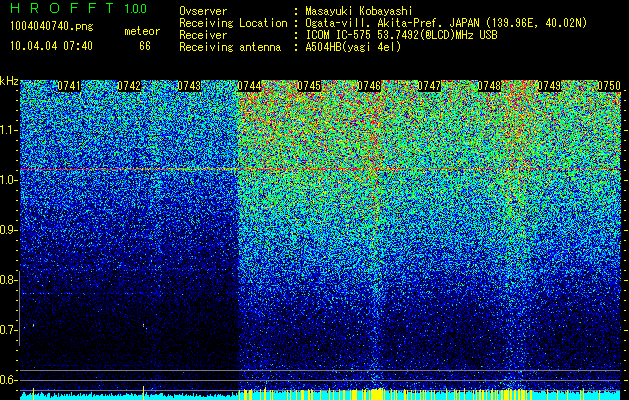Click the 0.8 frequency axis label
Image resolution: width=629 pixels, height=400 pixels.
point(8,280)
